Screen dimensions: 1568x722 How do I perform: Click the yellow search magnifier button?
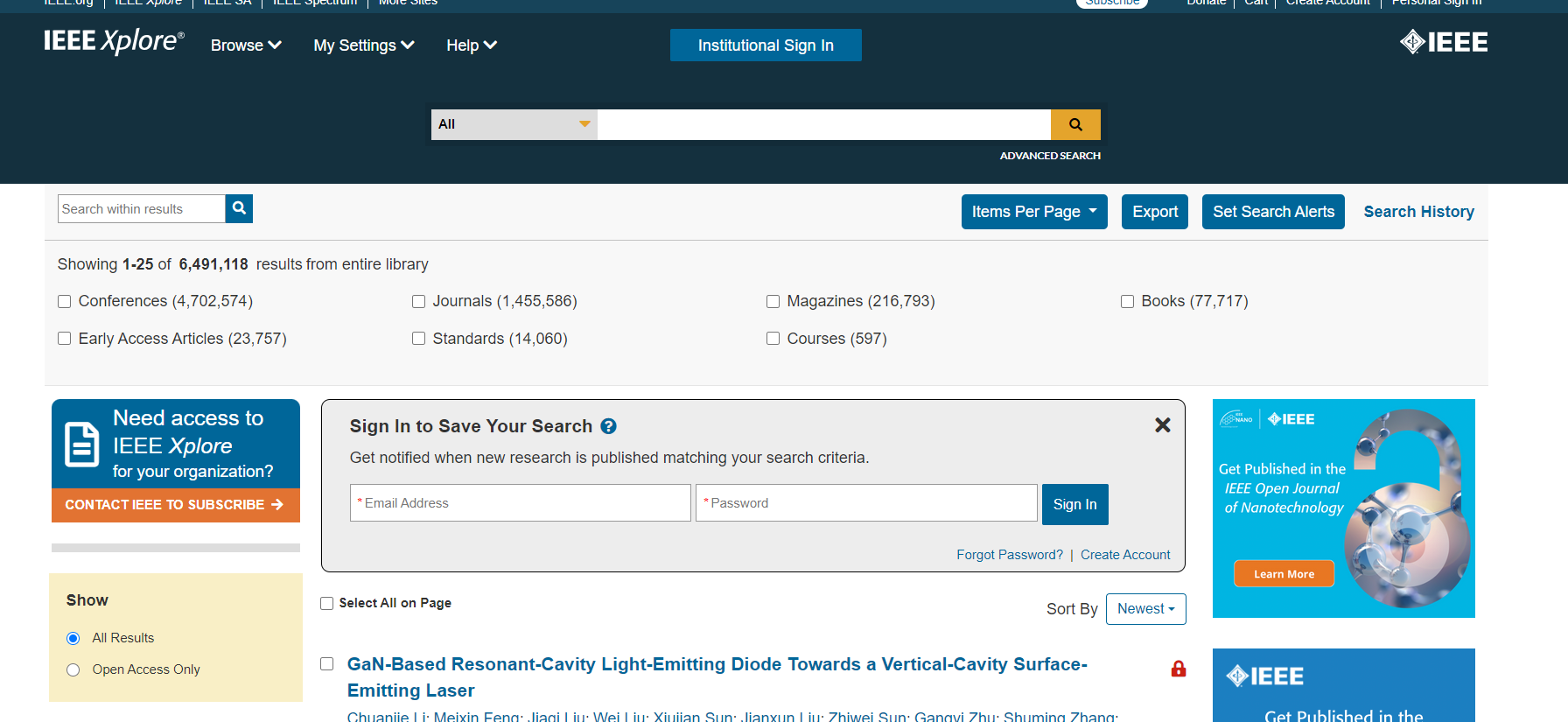[x=1075, y=124]
